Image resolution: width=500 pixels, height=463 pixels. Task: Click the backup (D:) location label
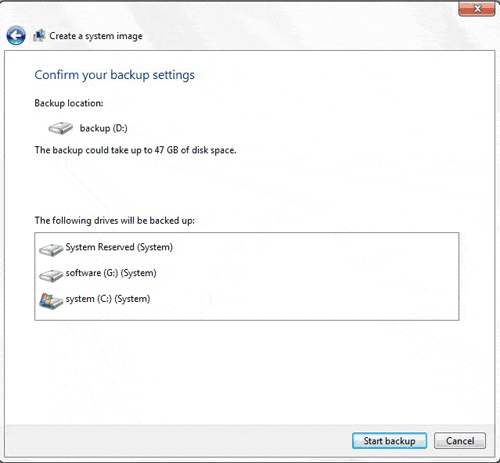point(103,128)
